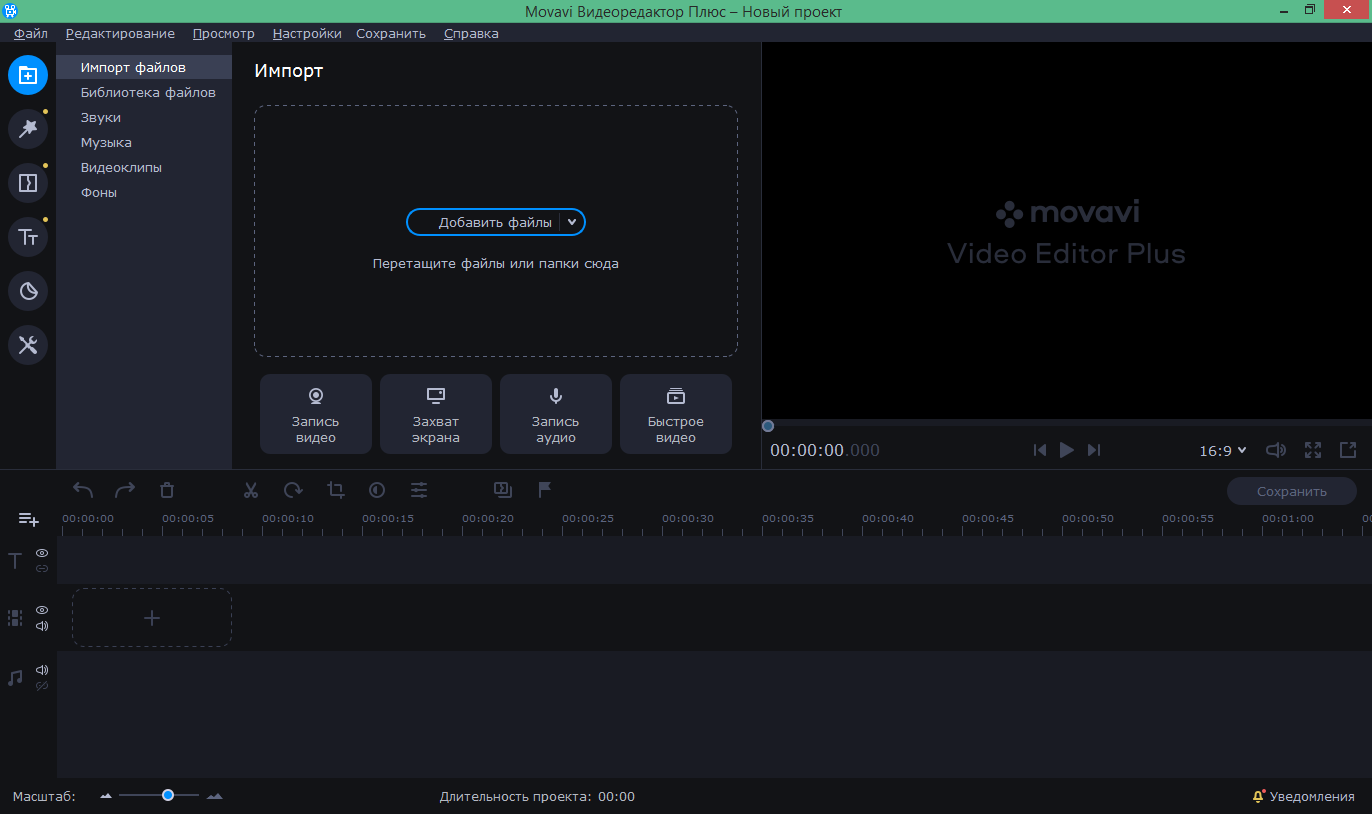The image size is (1372, 814).
Task: Click the Clip Properties sliders icon
Action: click(x=419, y=490)
